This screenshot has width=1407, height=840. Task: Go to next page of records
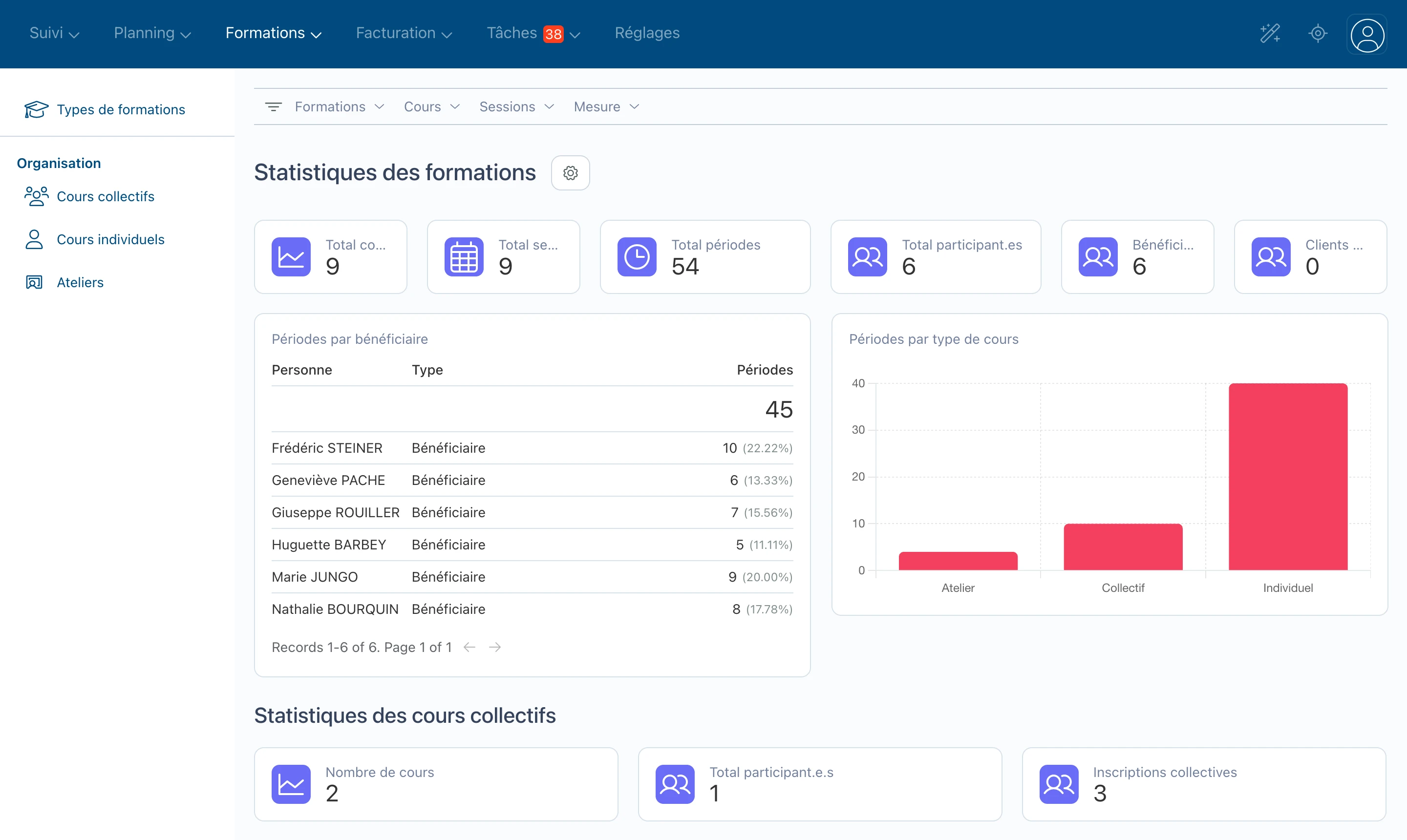[x=496, y=647]
